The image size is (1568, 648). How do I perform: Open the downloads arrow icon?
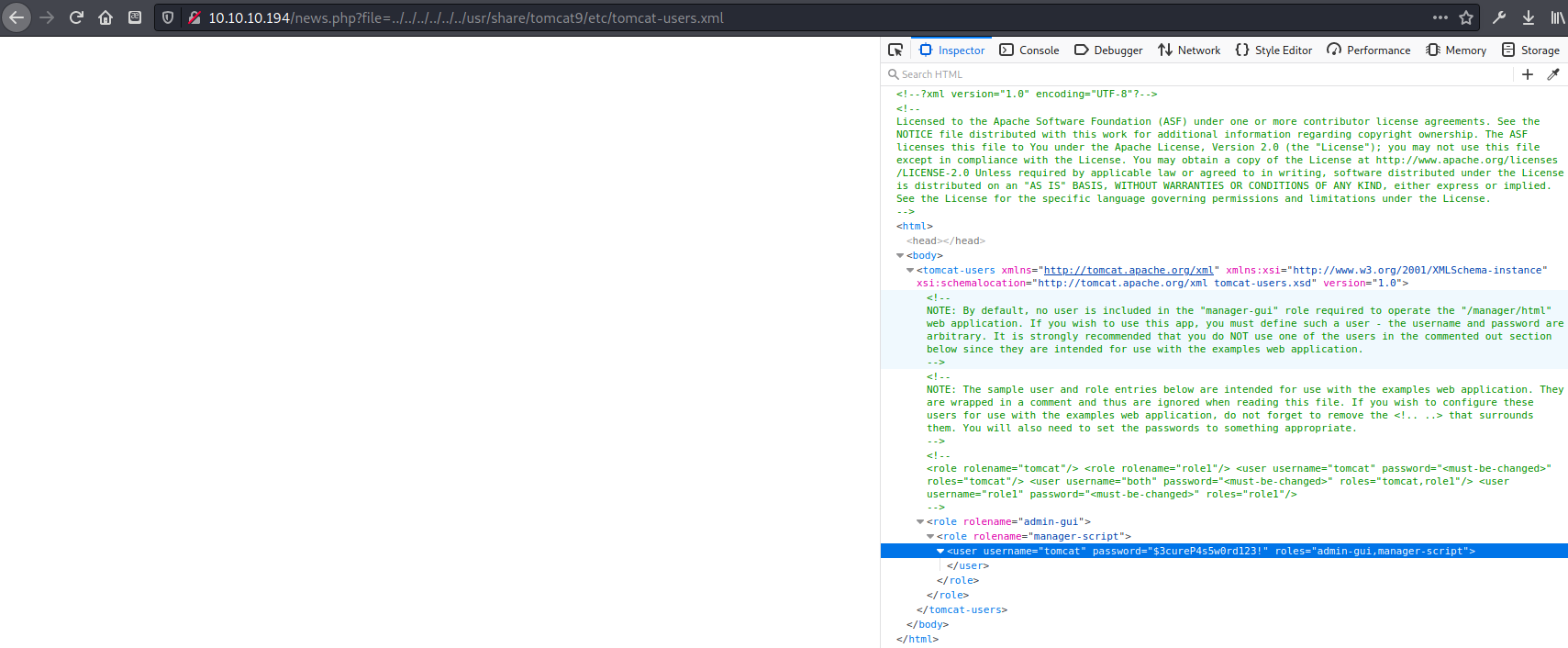pos(1529,17)
